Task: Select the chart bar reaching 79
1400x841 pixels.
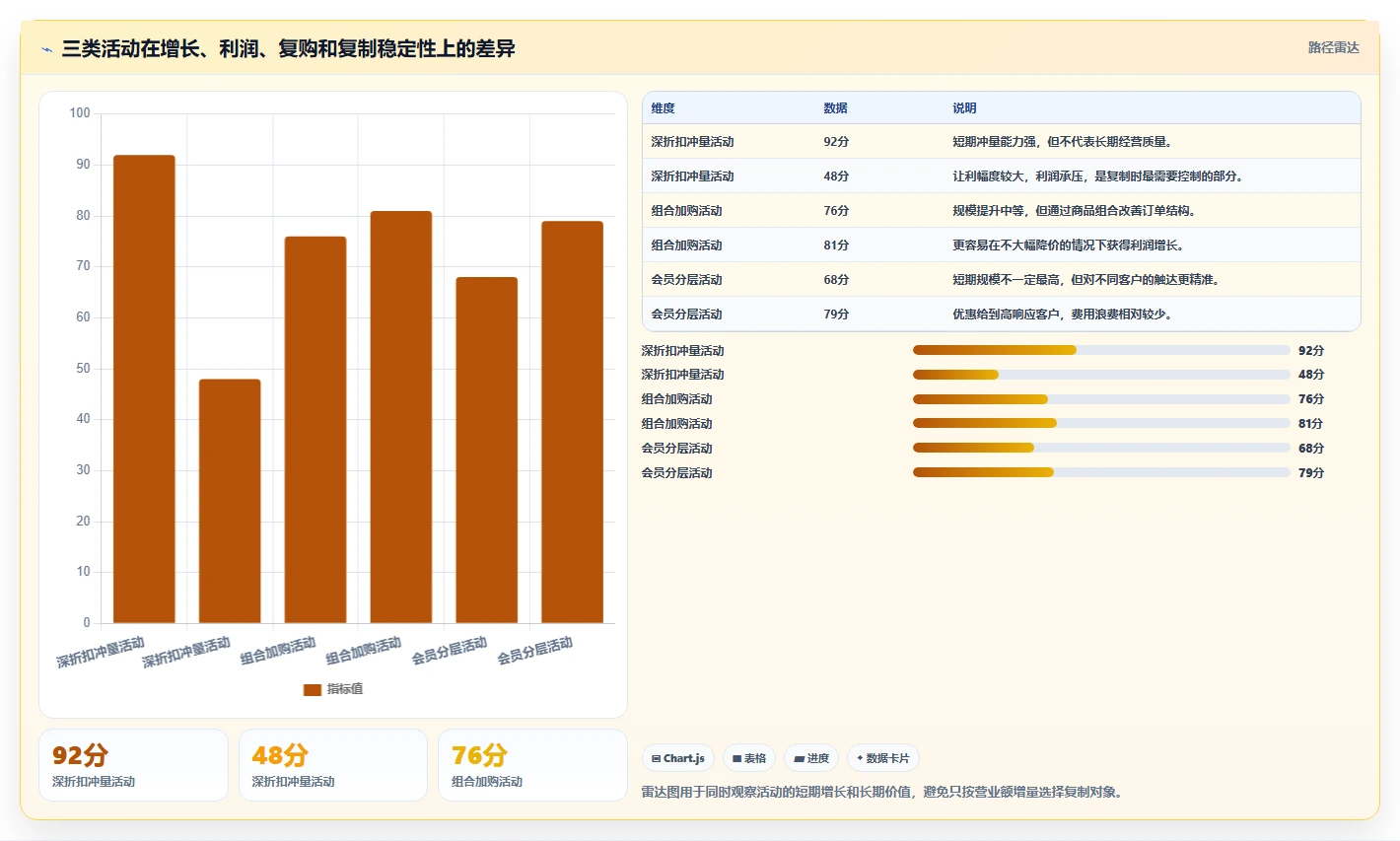Action: 572,422
